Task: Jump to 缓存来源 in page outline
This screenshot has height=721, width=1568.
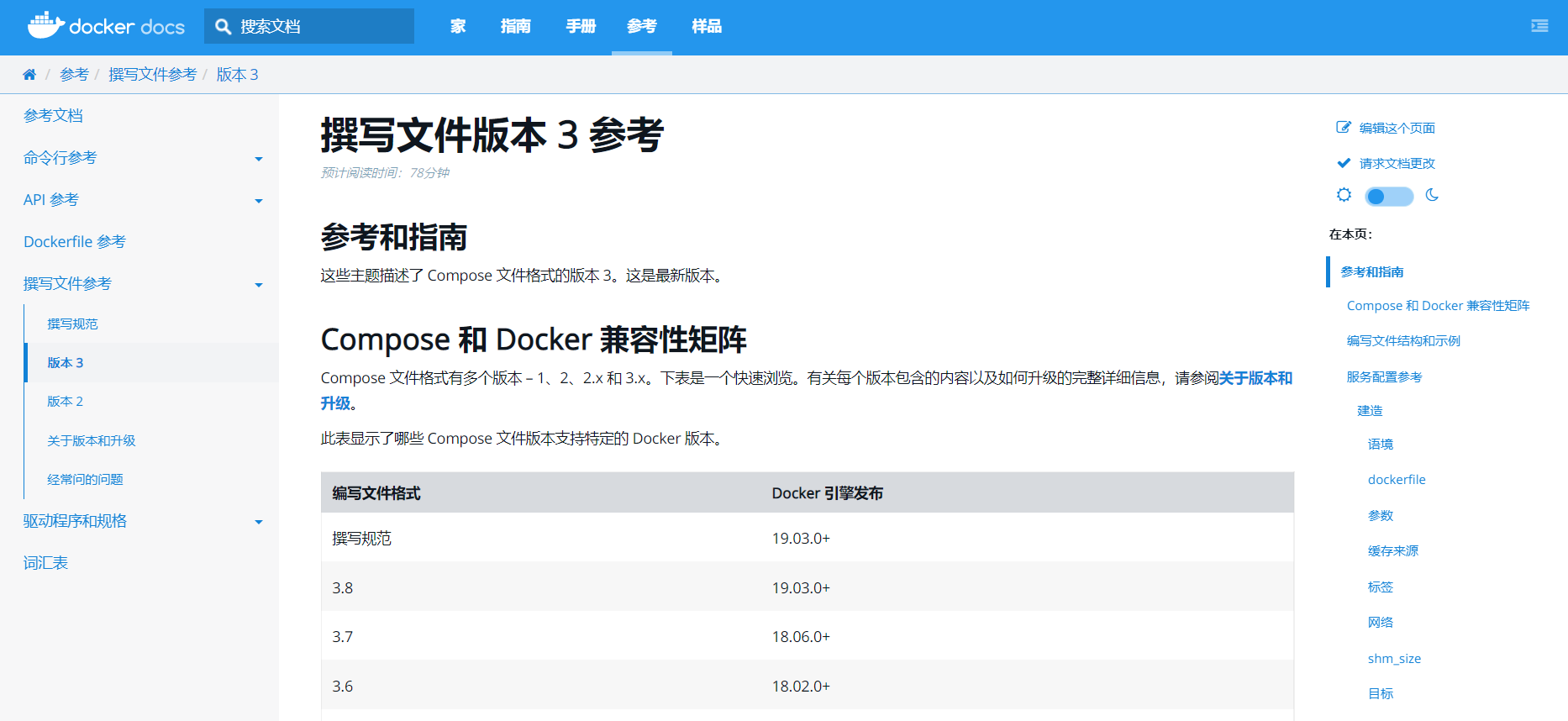Action: [1393, 550]
